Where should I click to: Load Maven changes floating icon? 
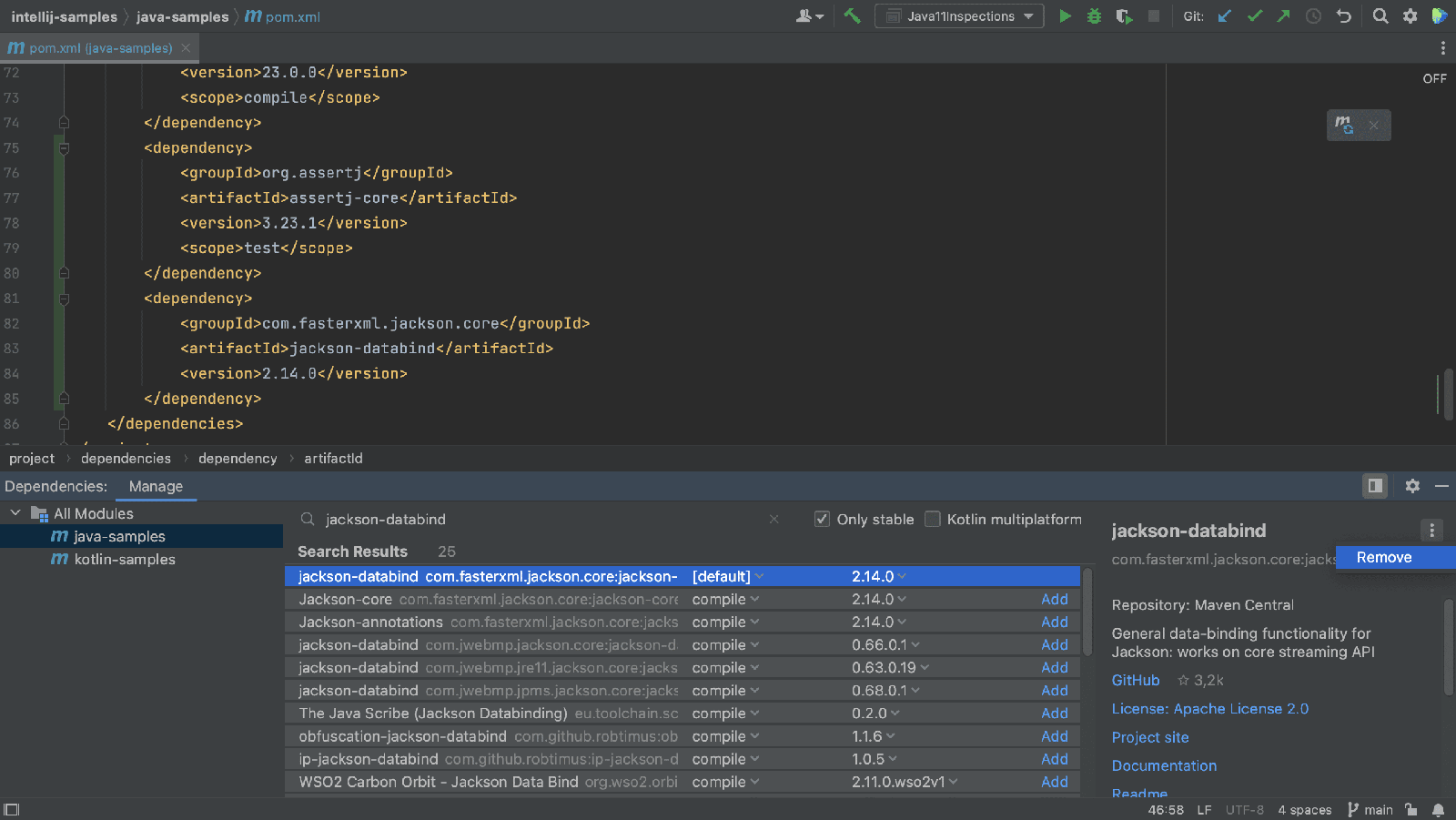coord(1344,125)
